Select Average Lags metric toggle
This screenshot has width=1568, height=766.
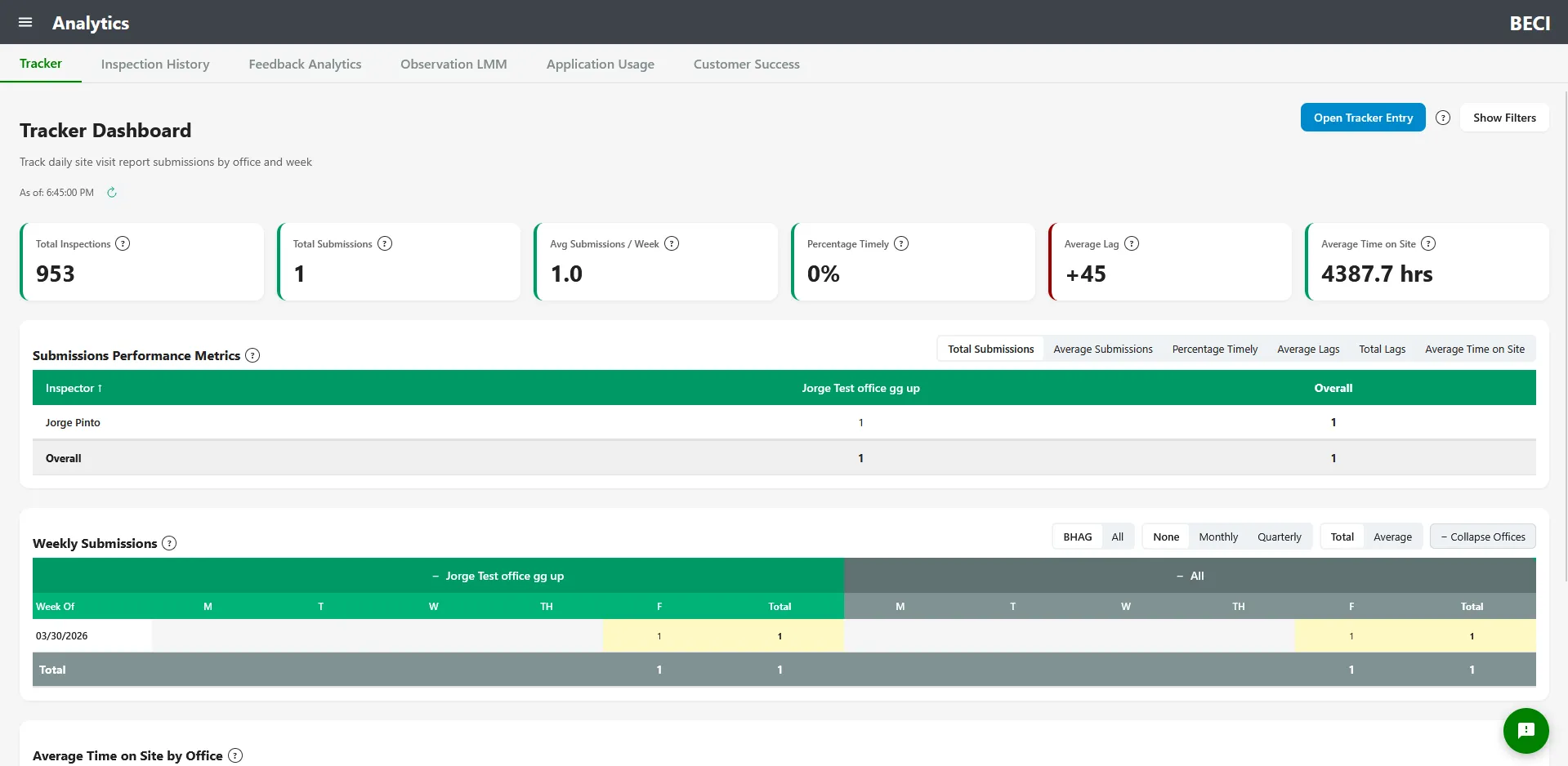click(1308, 349)
